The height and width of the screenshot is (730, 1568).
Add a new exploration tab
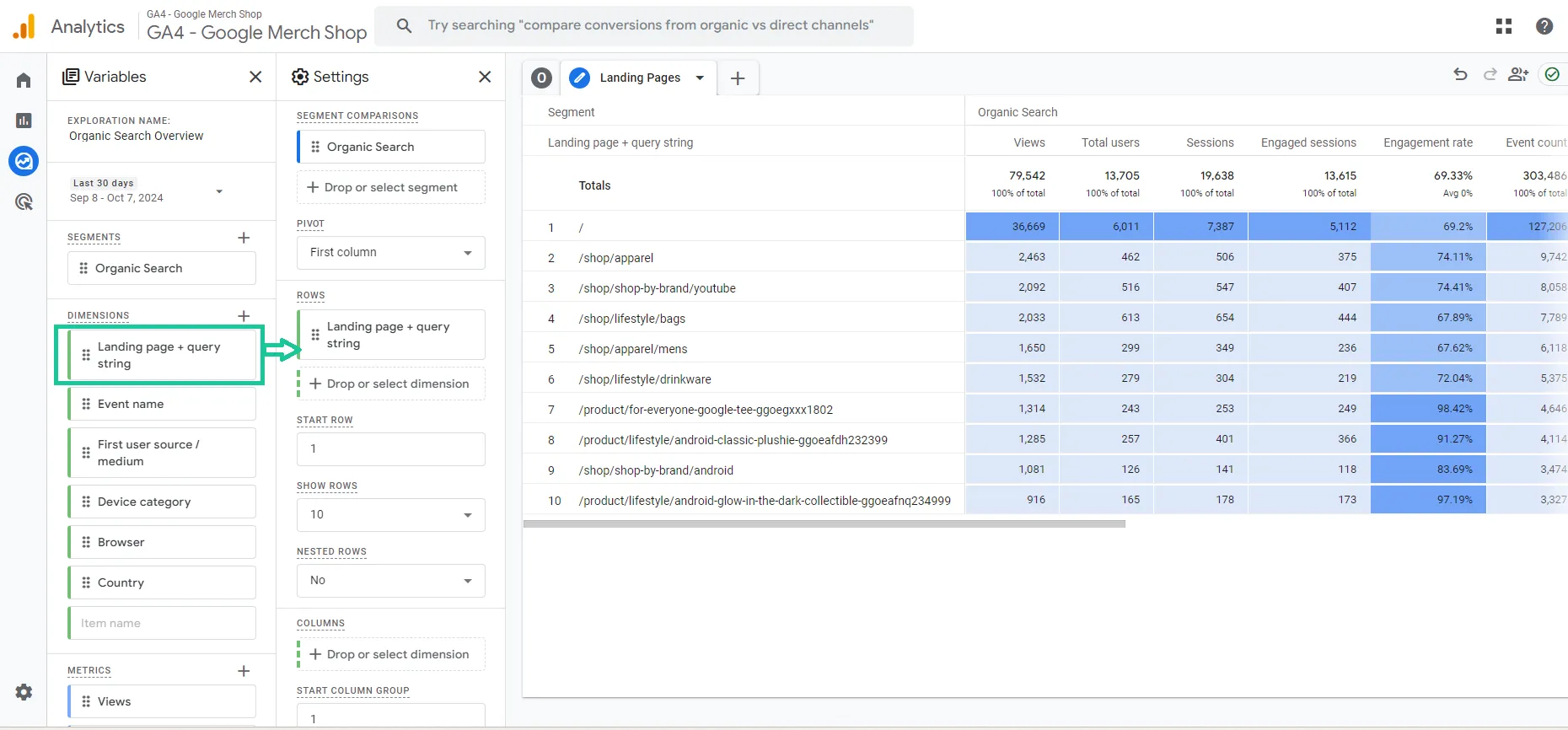tap(738, 78)
